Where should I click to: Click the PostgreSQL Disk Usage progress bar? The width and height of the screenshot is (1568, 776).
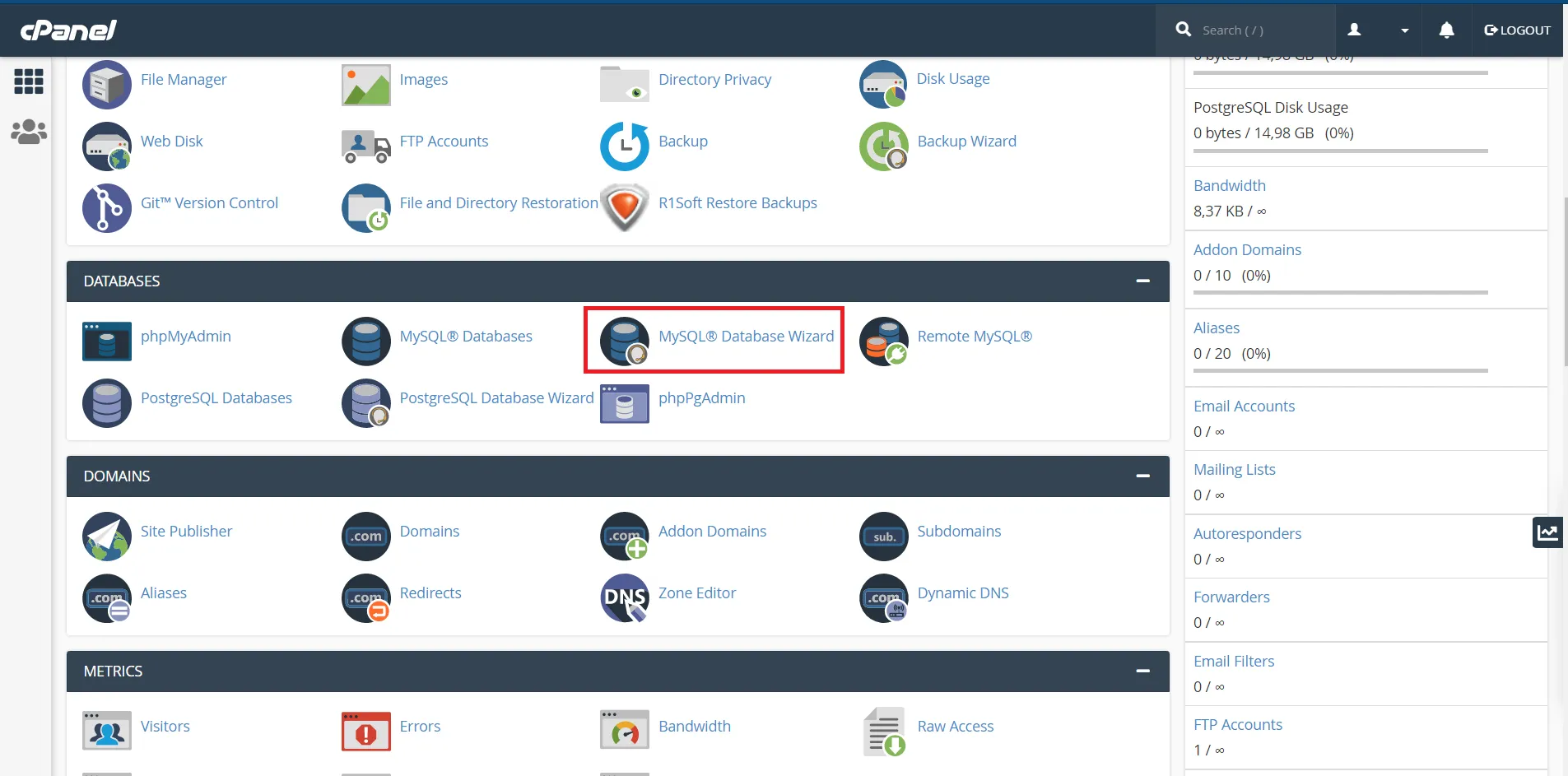click(x=1341, y=151)
